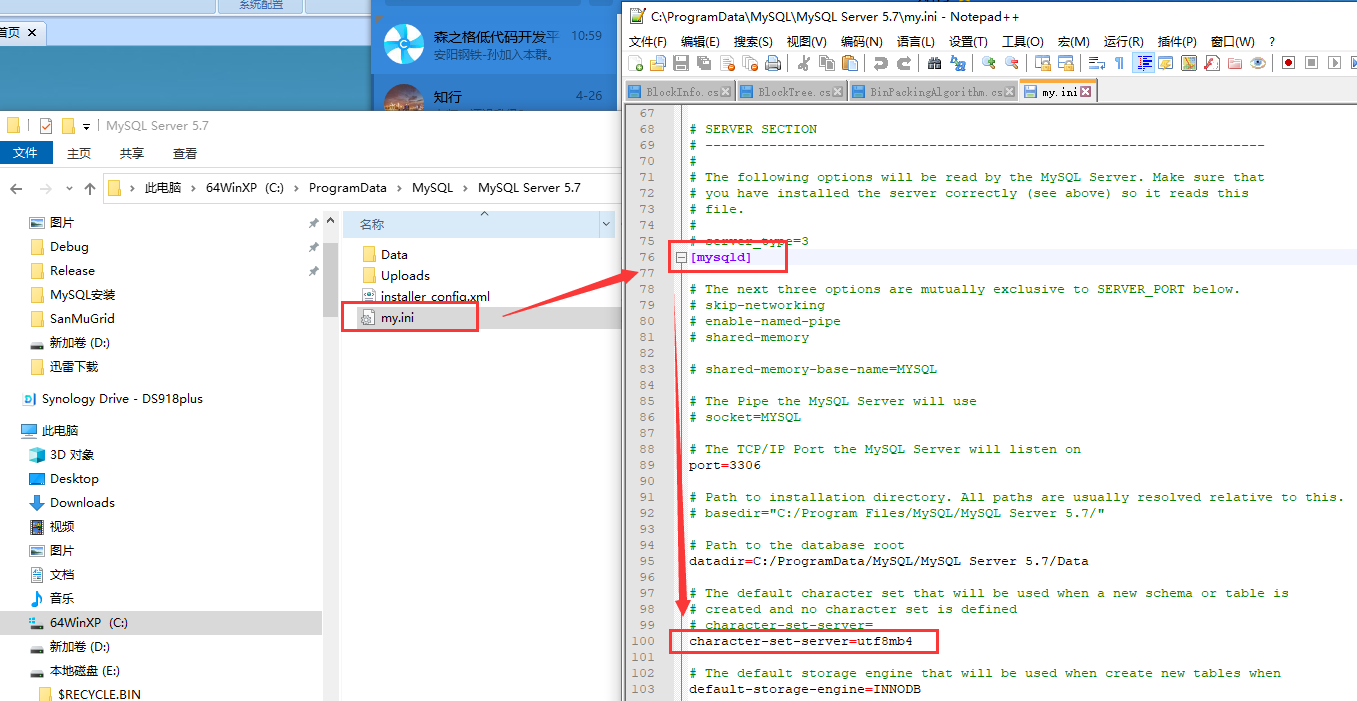Click the Redo arrow icon
This screenshot has width=1357, height=701.
click(904, 63)
